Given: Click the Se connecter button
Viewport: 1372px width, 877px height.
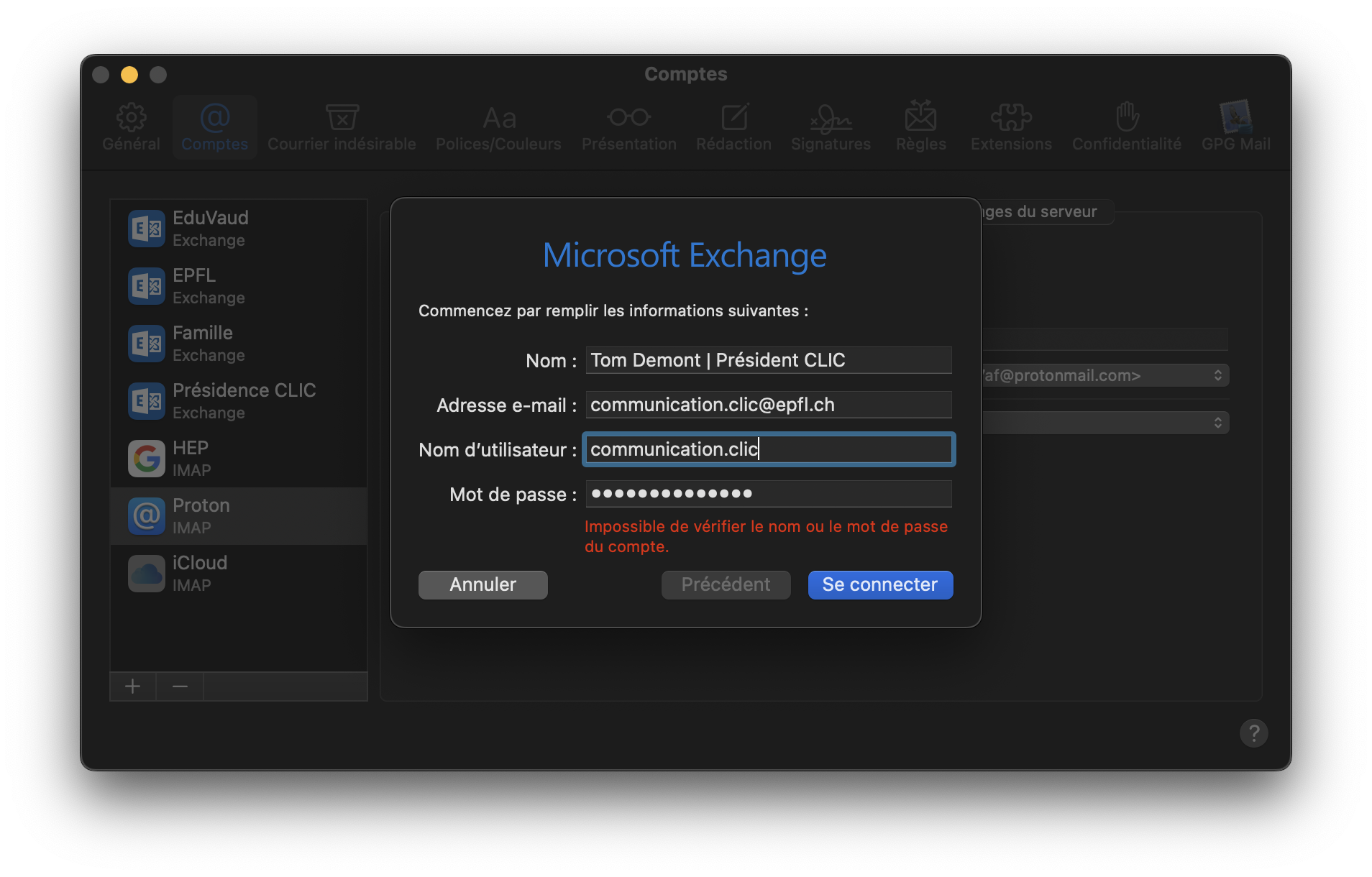Looking at the screenshot, I should (880, 584).
